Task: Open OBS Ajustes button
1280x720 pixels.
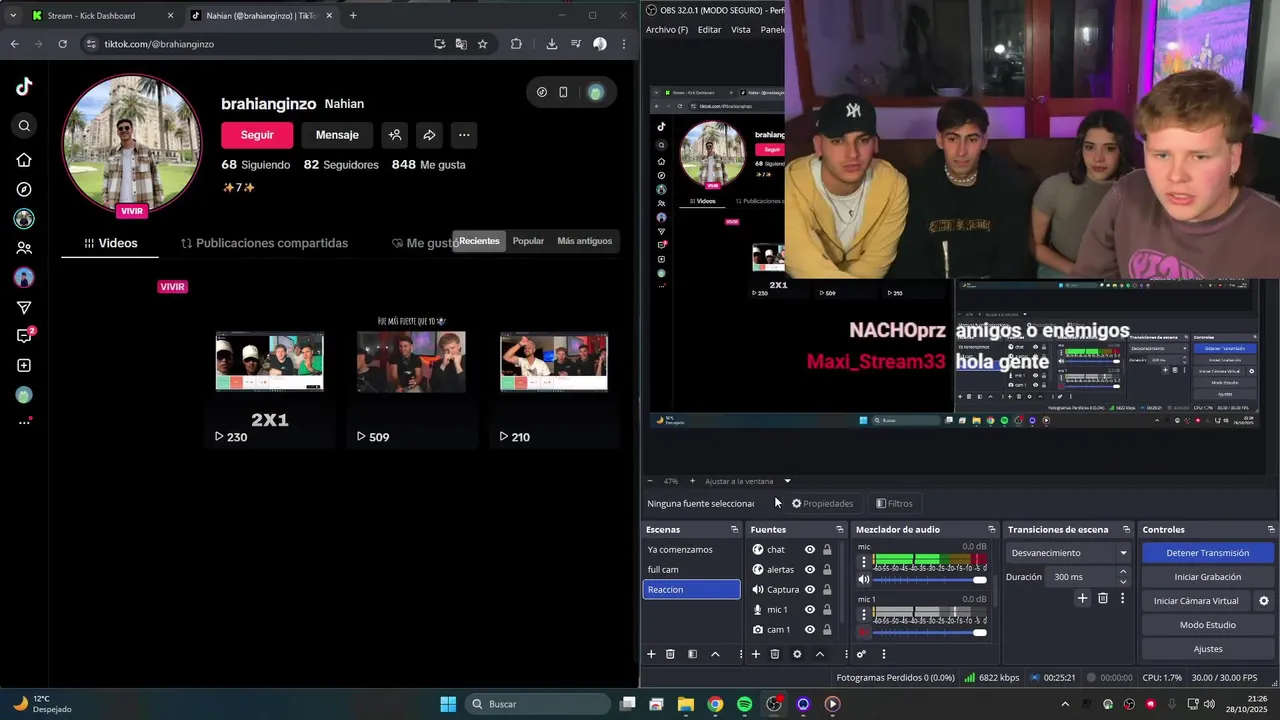Action: coord(1207,649)
